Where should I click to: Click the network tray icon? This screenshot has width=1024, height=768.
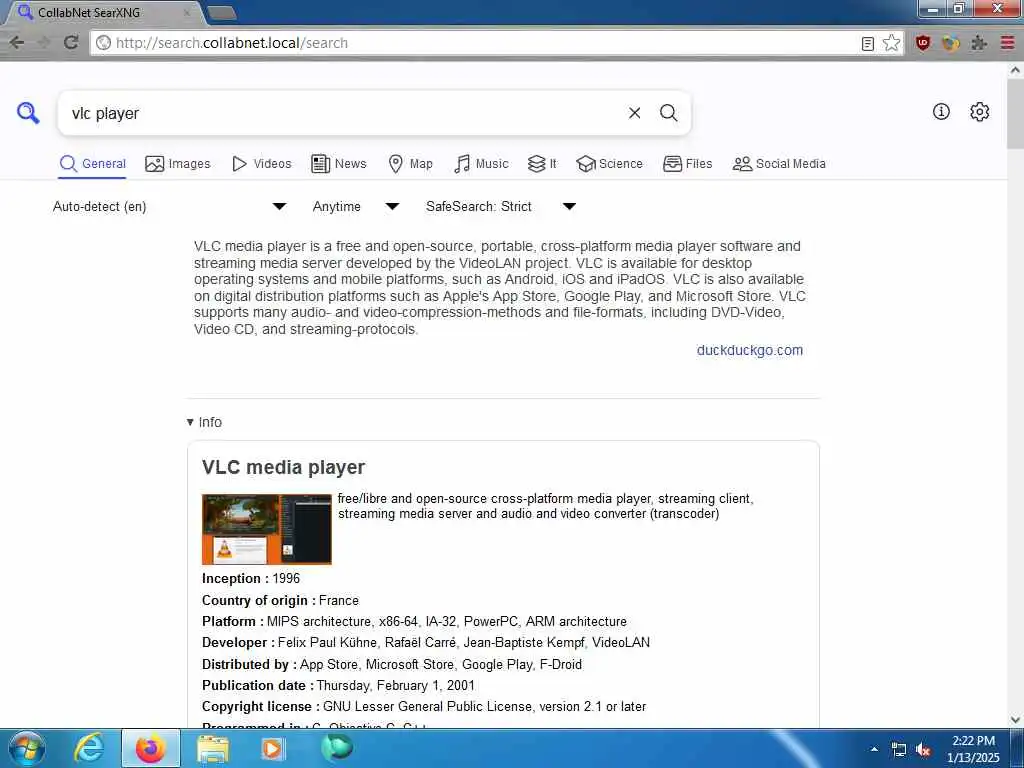899,750
